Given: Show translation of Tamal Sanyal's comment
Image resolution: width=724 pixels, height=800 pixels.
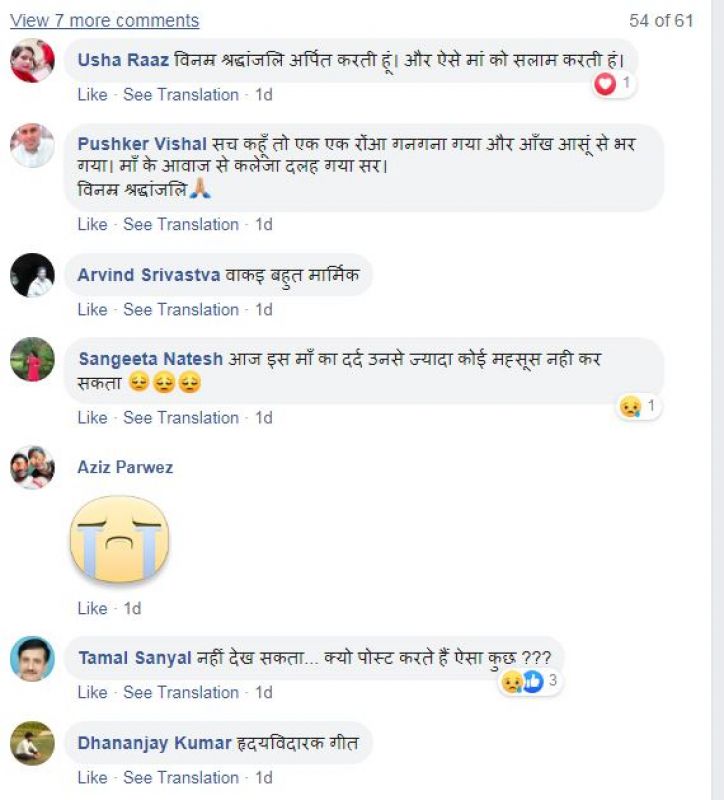Looking at the screenshot, I should 181,692.
